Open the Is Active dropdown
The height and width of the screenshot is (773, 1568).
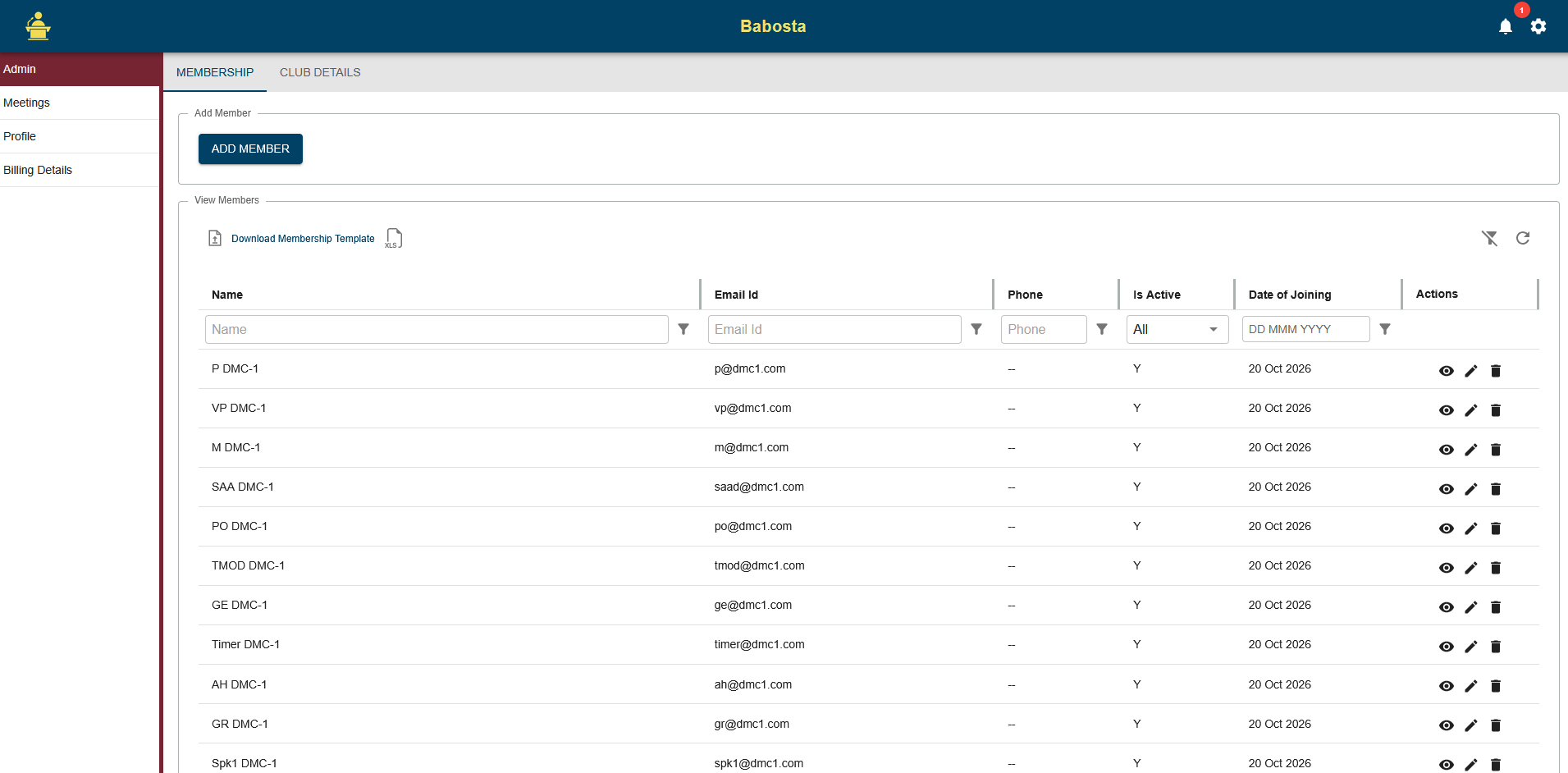coord(1177,329)
